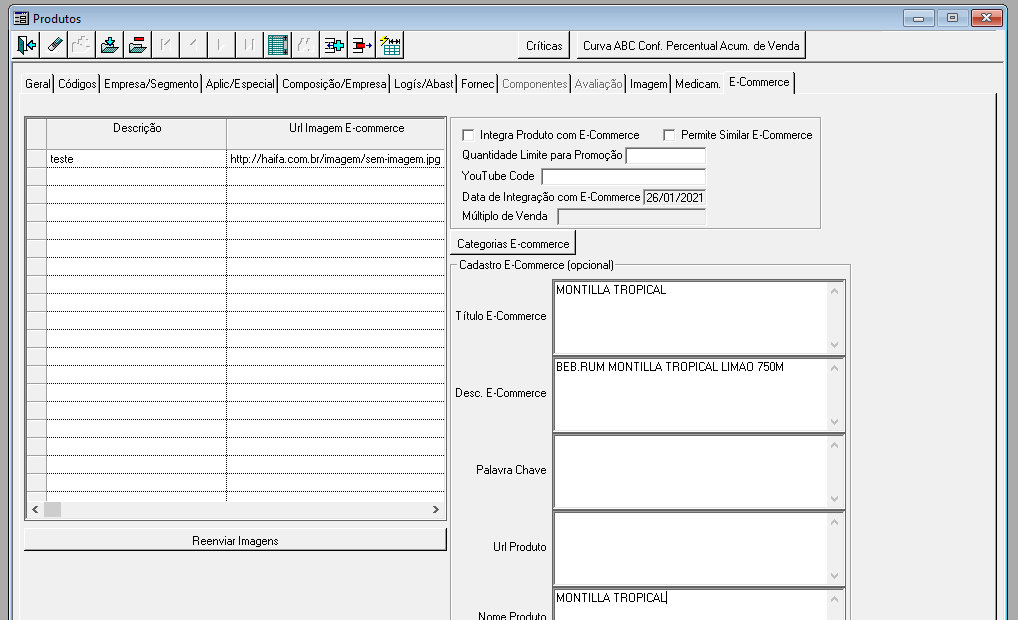
Task: Click inside the Desc. E-Commerce text box
Action: click(x=691, y=394)
